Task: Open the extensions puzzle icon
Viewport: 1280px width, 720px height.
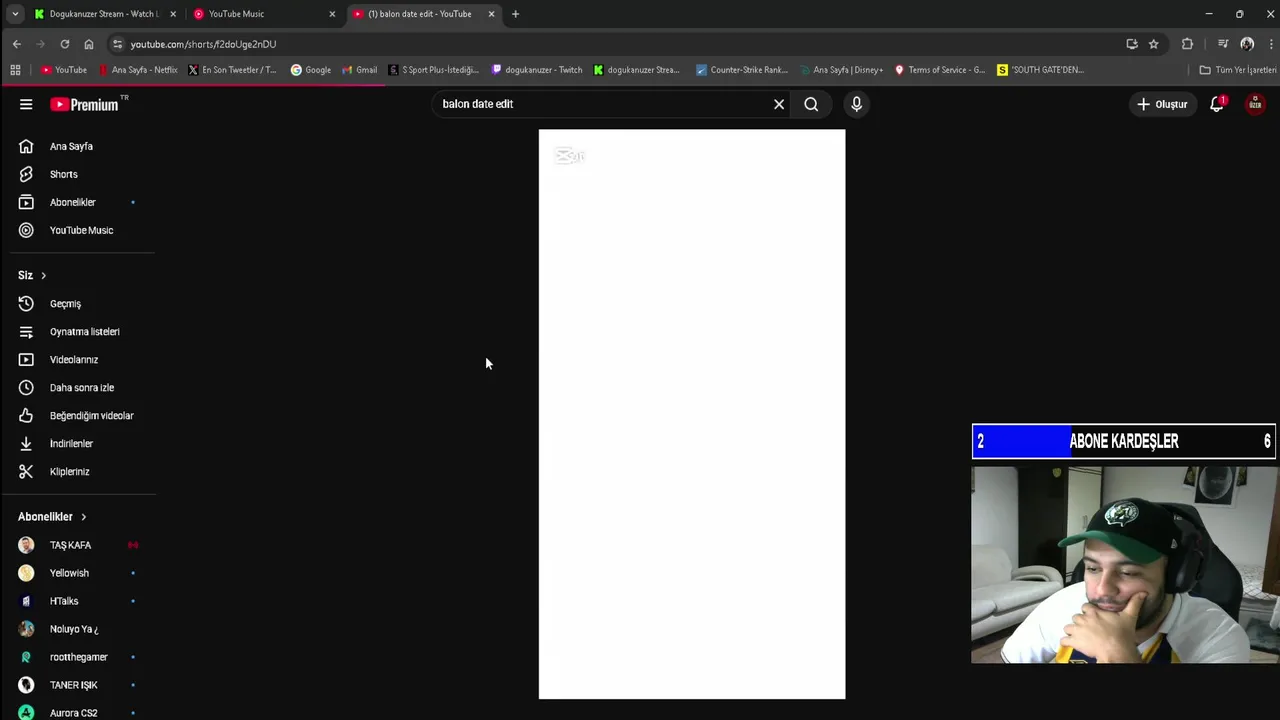Action: [1187, 44]
